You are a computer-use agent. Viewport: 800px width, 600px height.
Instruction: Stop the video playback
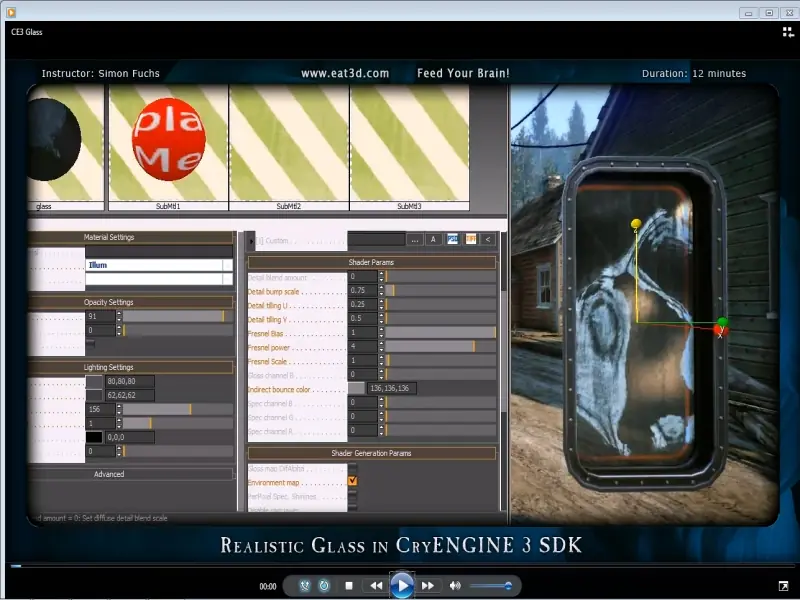[x=349, y=586]
